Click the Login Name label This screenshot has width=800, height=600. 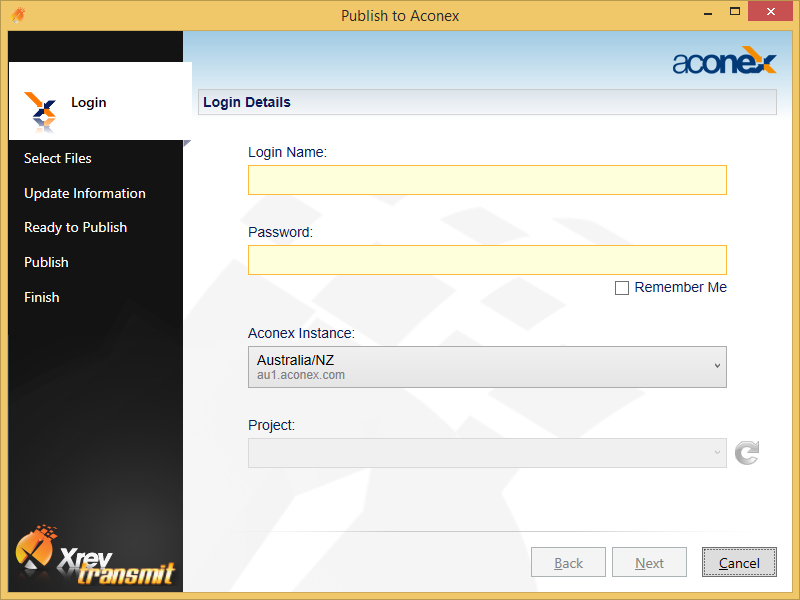coord(287,152)
